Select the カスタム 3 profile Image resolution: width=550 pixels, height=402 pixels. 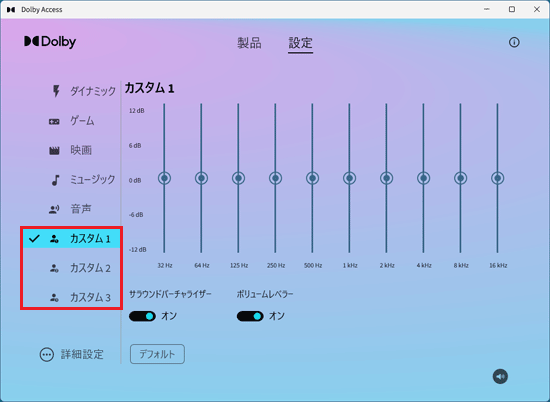(x=72, y=297)
